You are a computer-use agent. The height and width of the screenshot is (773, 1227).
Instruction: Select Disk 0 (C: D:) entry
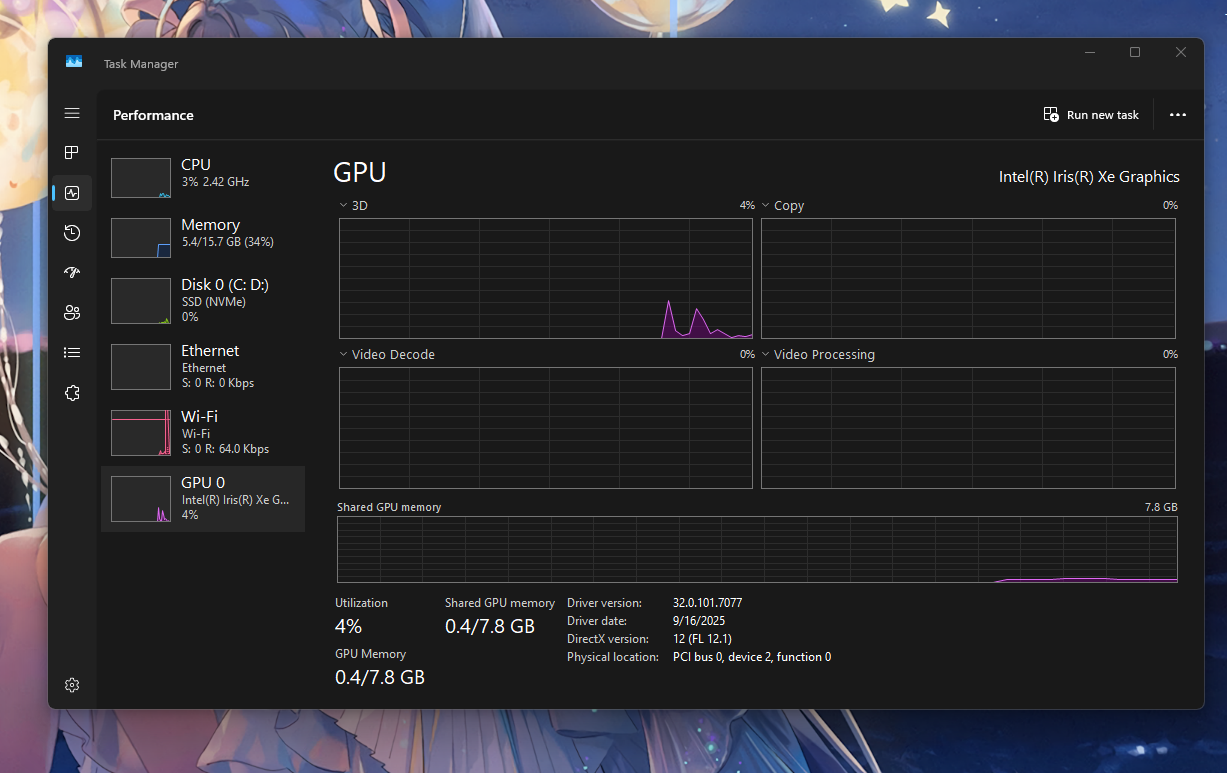[x=203, y=300]
